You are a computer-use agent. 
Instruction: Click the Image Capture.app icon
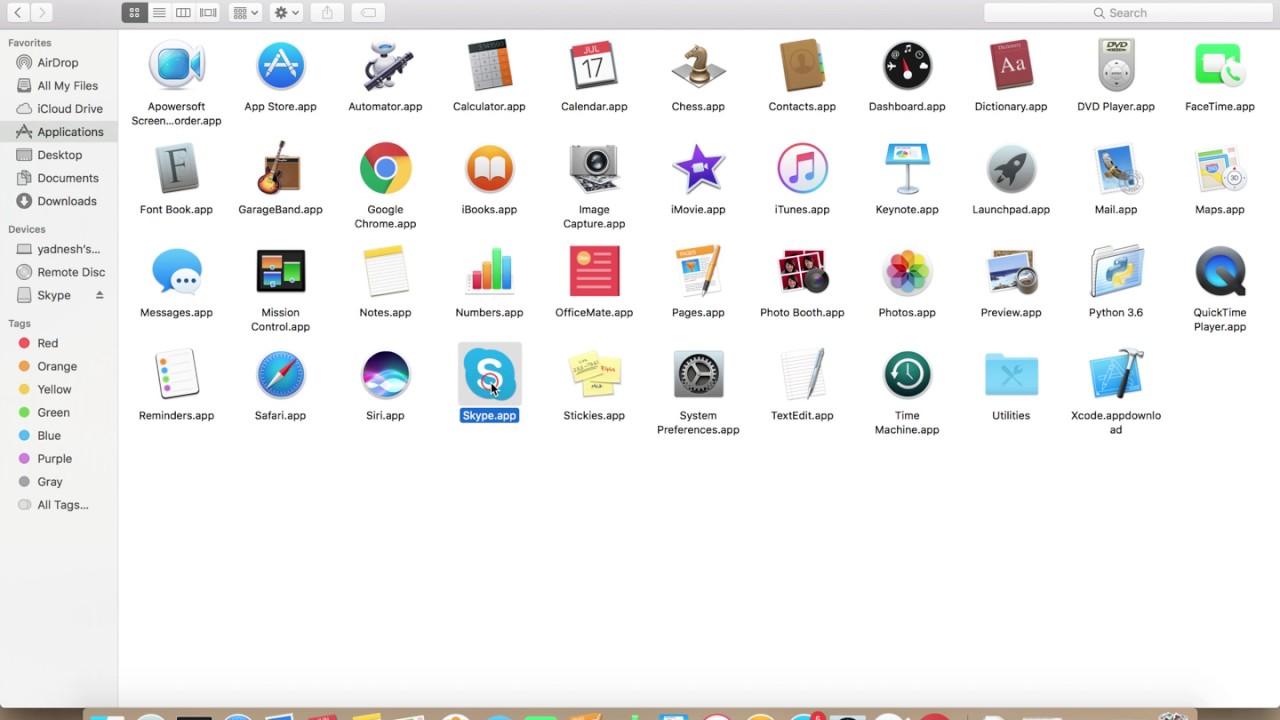point(594,169)
